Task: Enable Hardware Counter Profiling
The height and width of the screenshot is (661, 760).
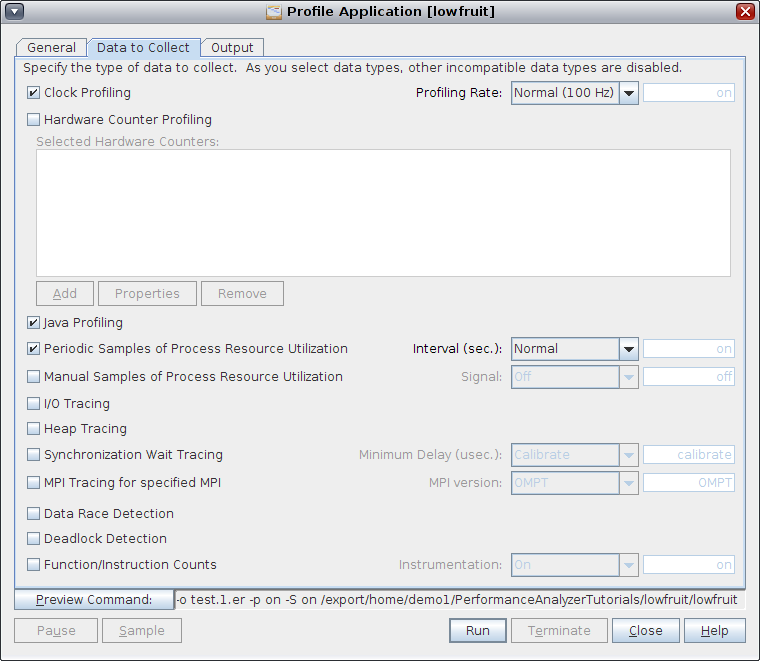Action: click(33, 119)
